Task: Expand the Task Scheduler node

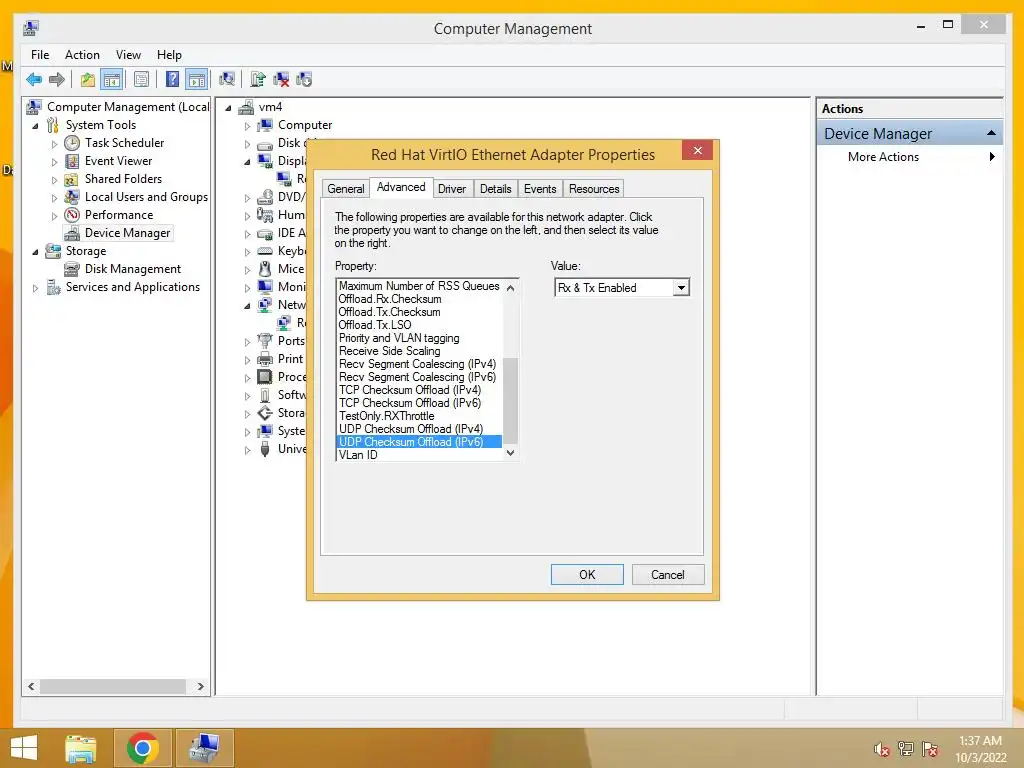Action: point(54,144)
